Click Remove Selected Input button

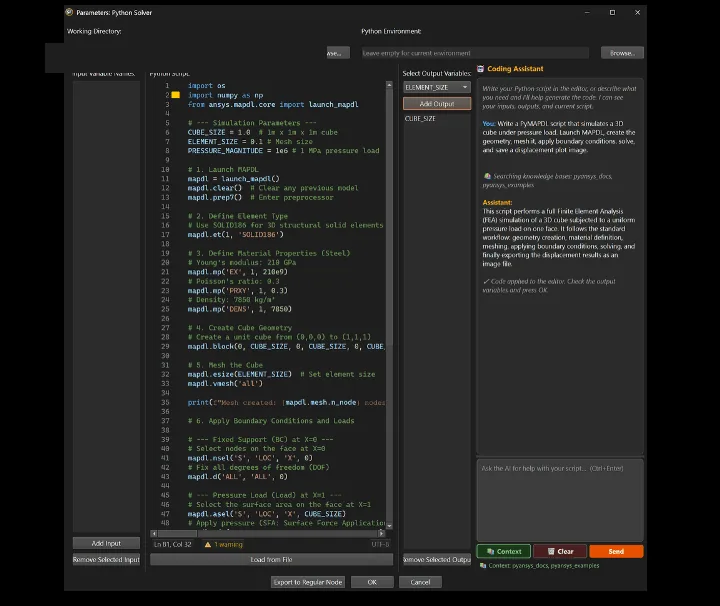106,560
